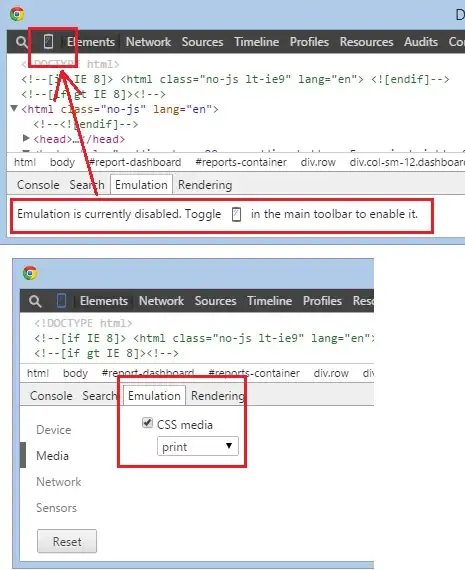
Task: Click the <!DOCTYPE html> line in bottom window
Action: 83,323
